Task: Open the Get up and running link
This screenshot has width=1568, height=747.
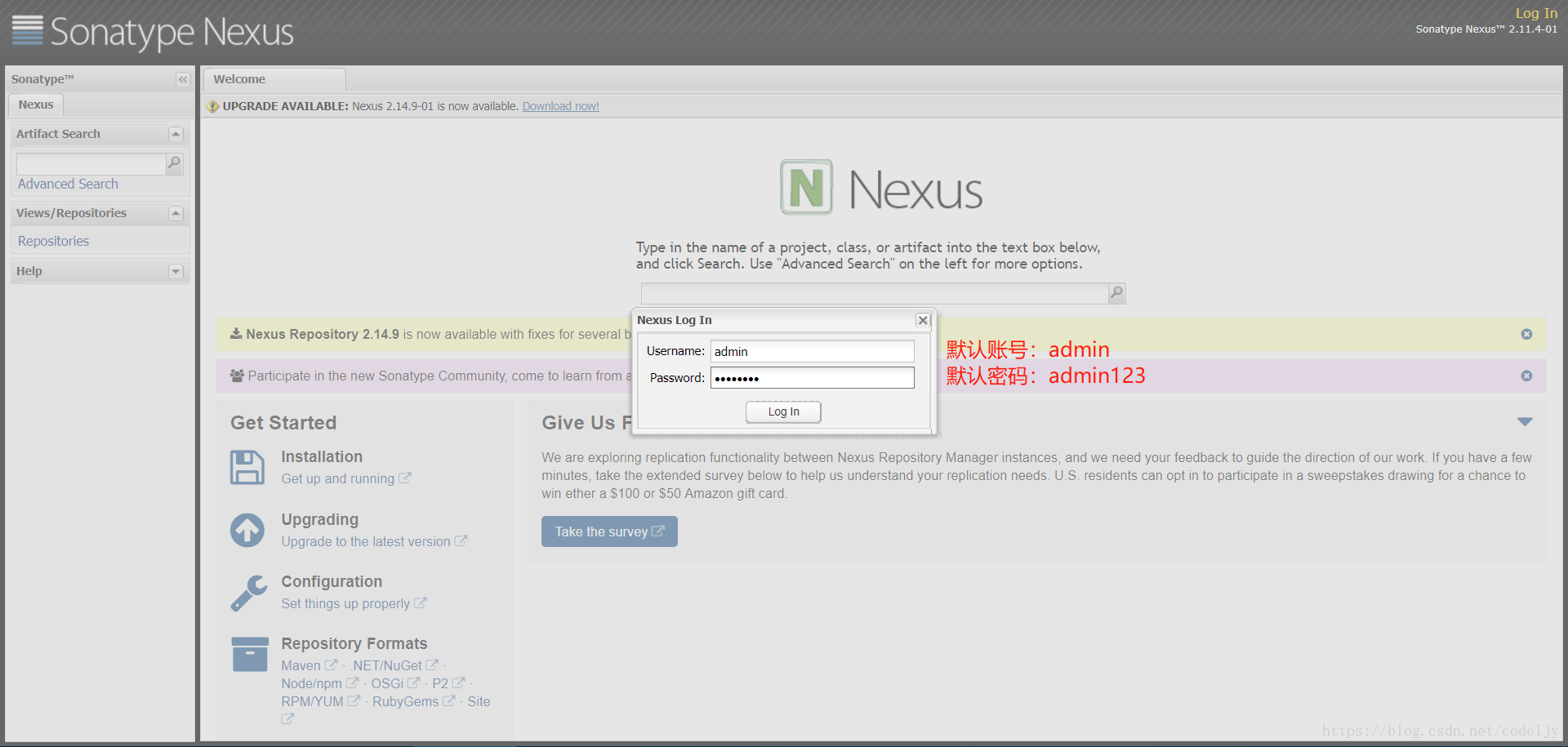Action: pyautogui.click(x=346, y=479)
